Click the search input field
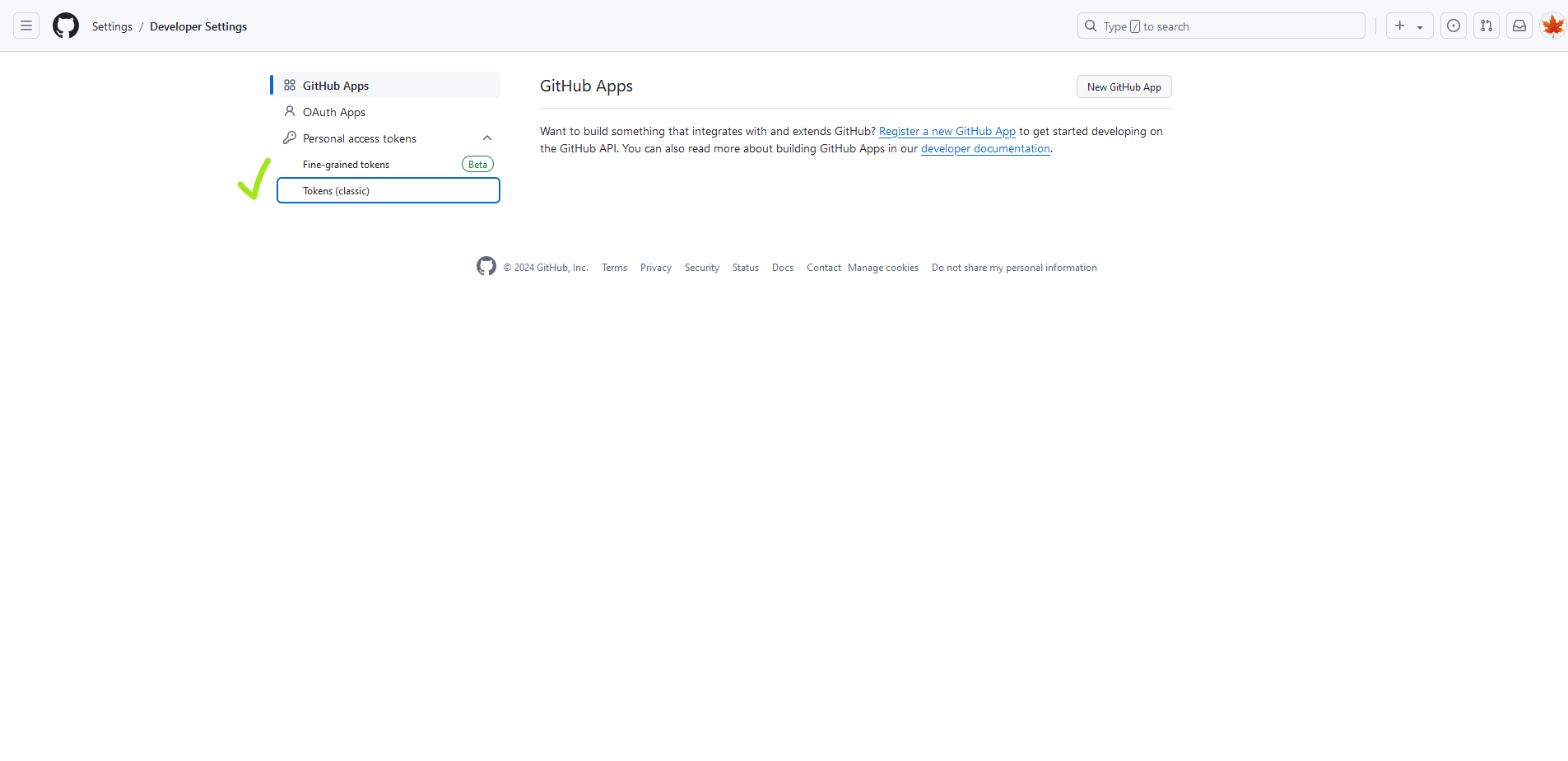The height and width of the screenshot is (761, 1568). pos(1221,26)
